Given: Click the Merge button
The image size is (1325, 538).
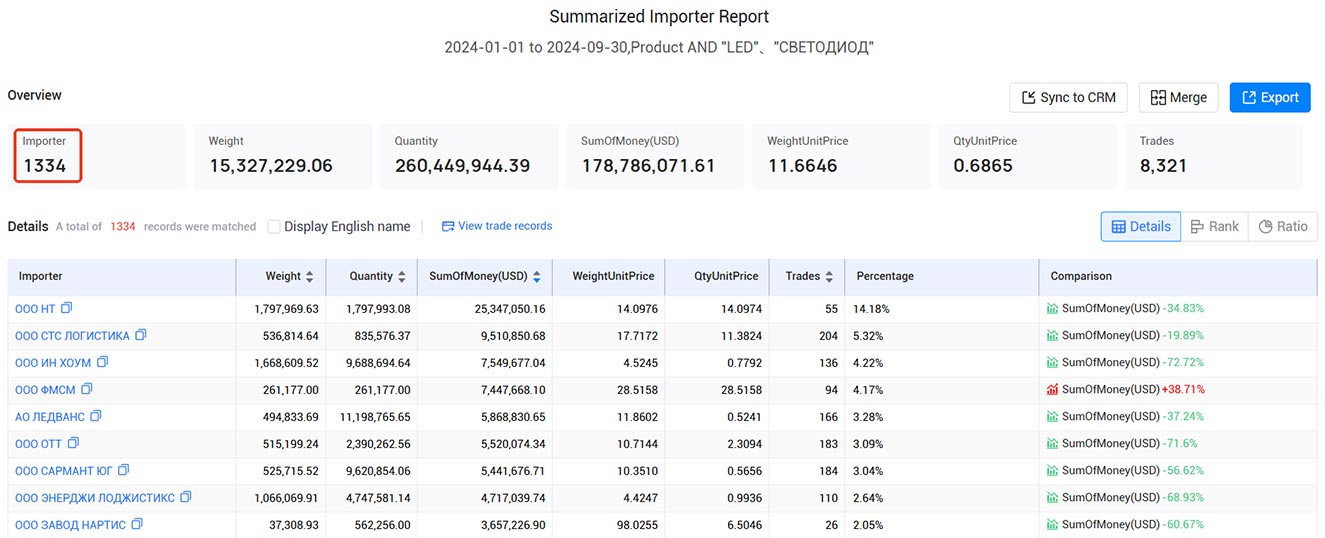Looking at the screenshot, I should (x=1178, y=97).
